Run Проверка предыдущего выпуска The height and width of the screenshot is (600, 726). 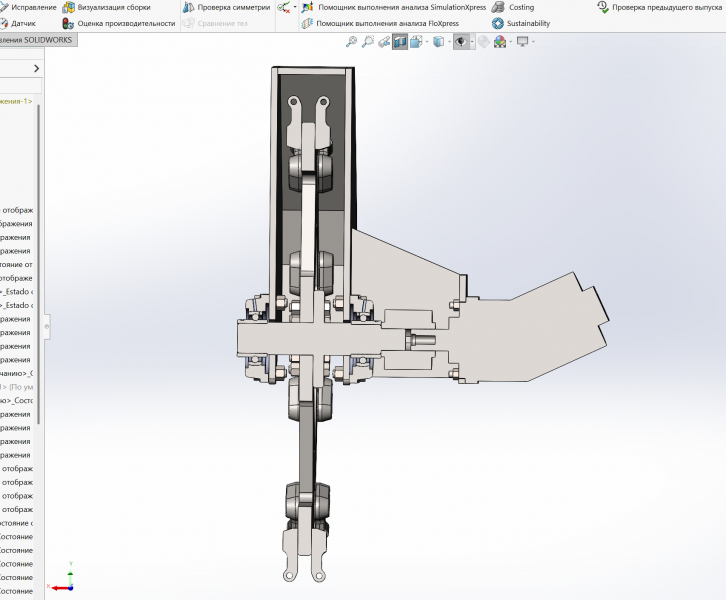660,7
